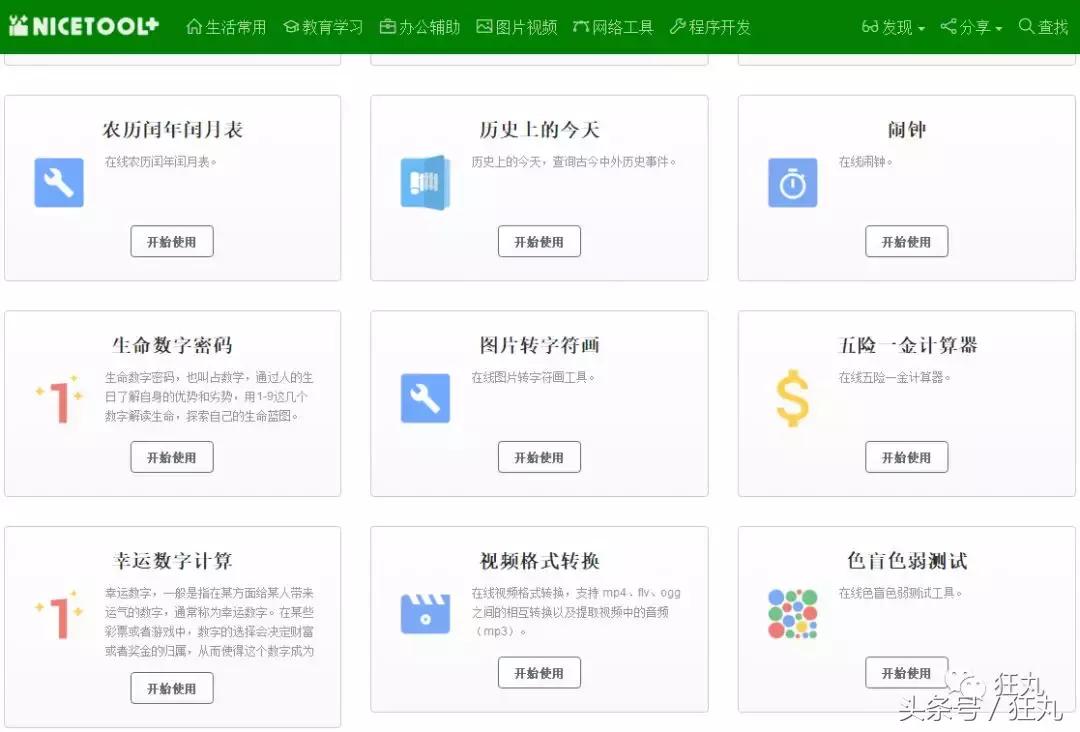Click 开始使用 under 历史上的今天
This screenshot has height=732, width=1080.
tap(539, 241)
